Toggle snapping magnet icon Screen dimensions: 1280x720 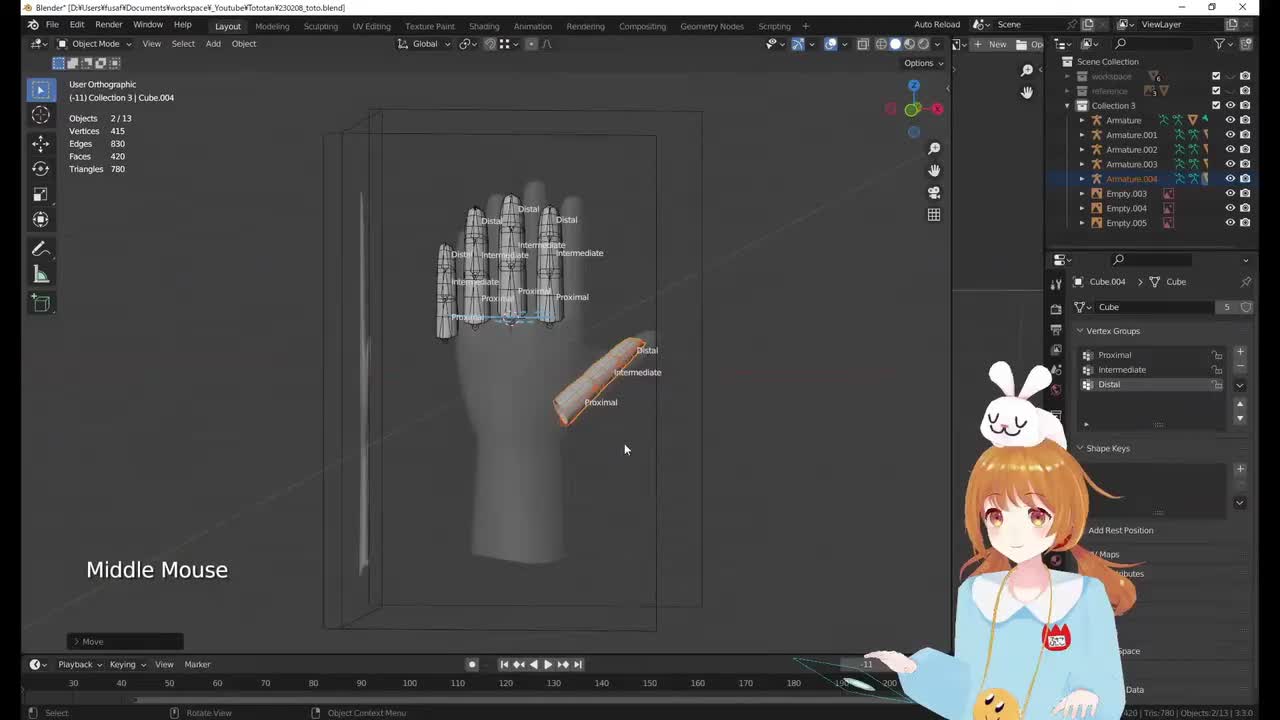490,44
